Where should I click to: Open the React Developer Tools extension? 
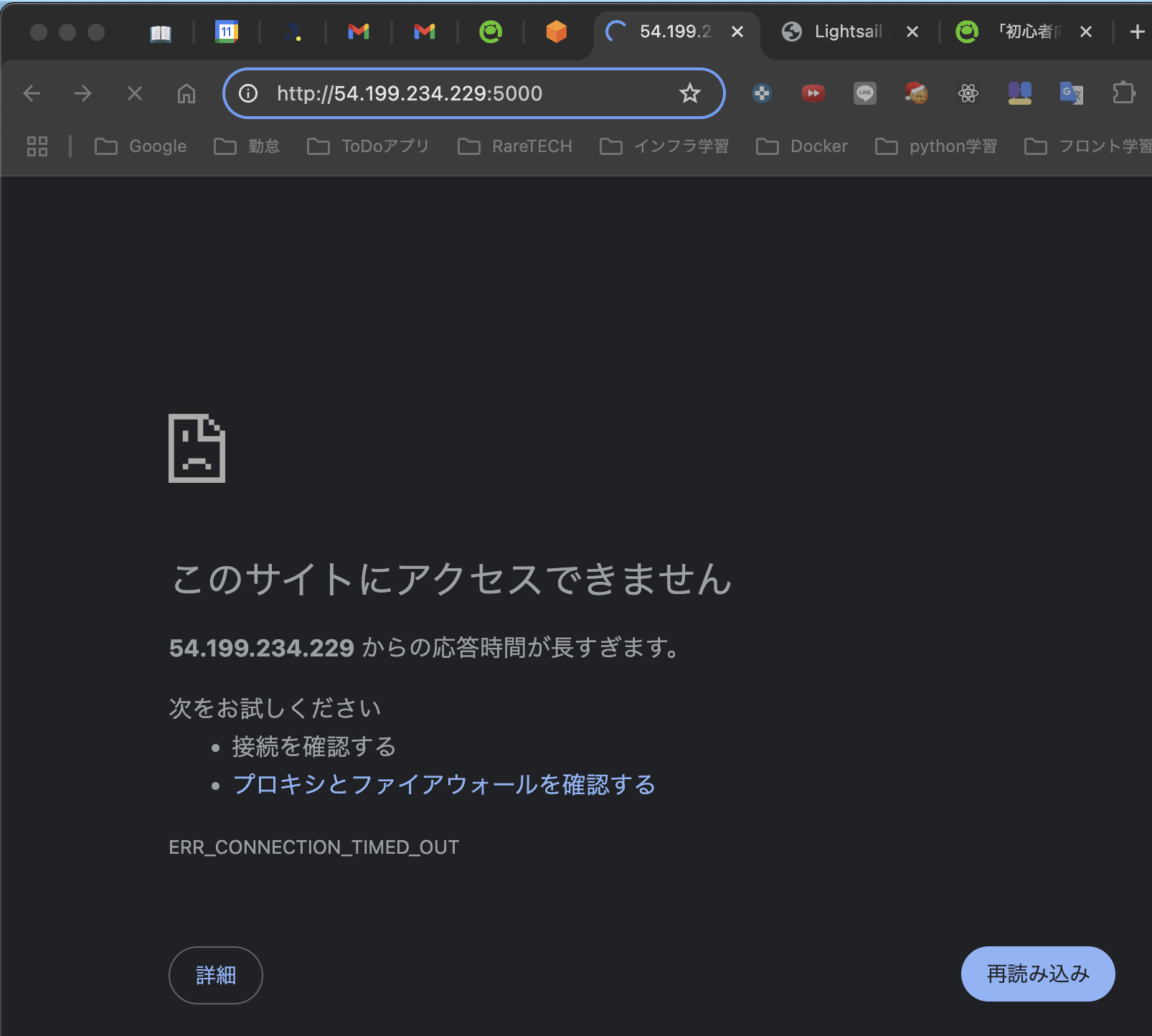[968, 93]
